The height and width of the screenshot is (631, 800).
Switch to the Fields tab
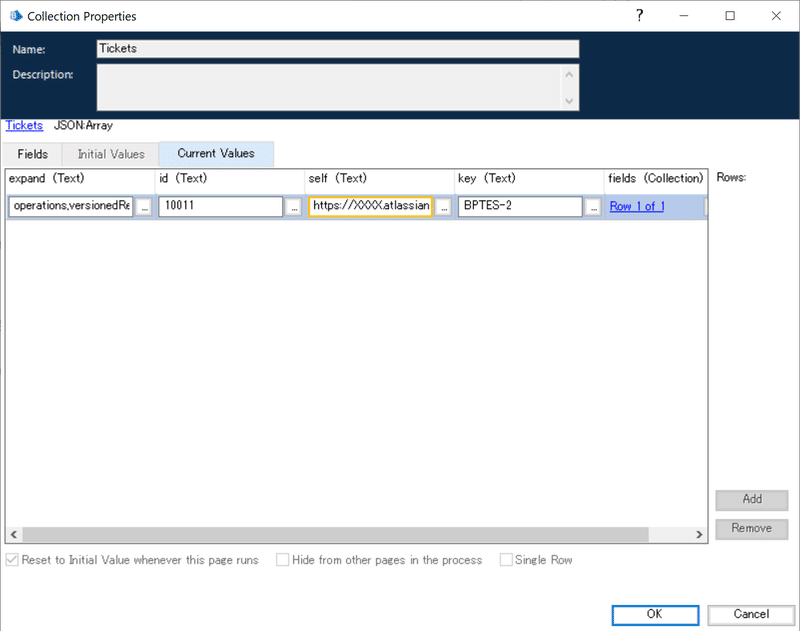pos(33,154)
